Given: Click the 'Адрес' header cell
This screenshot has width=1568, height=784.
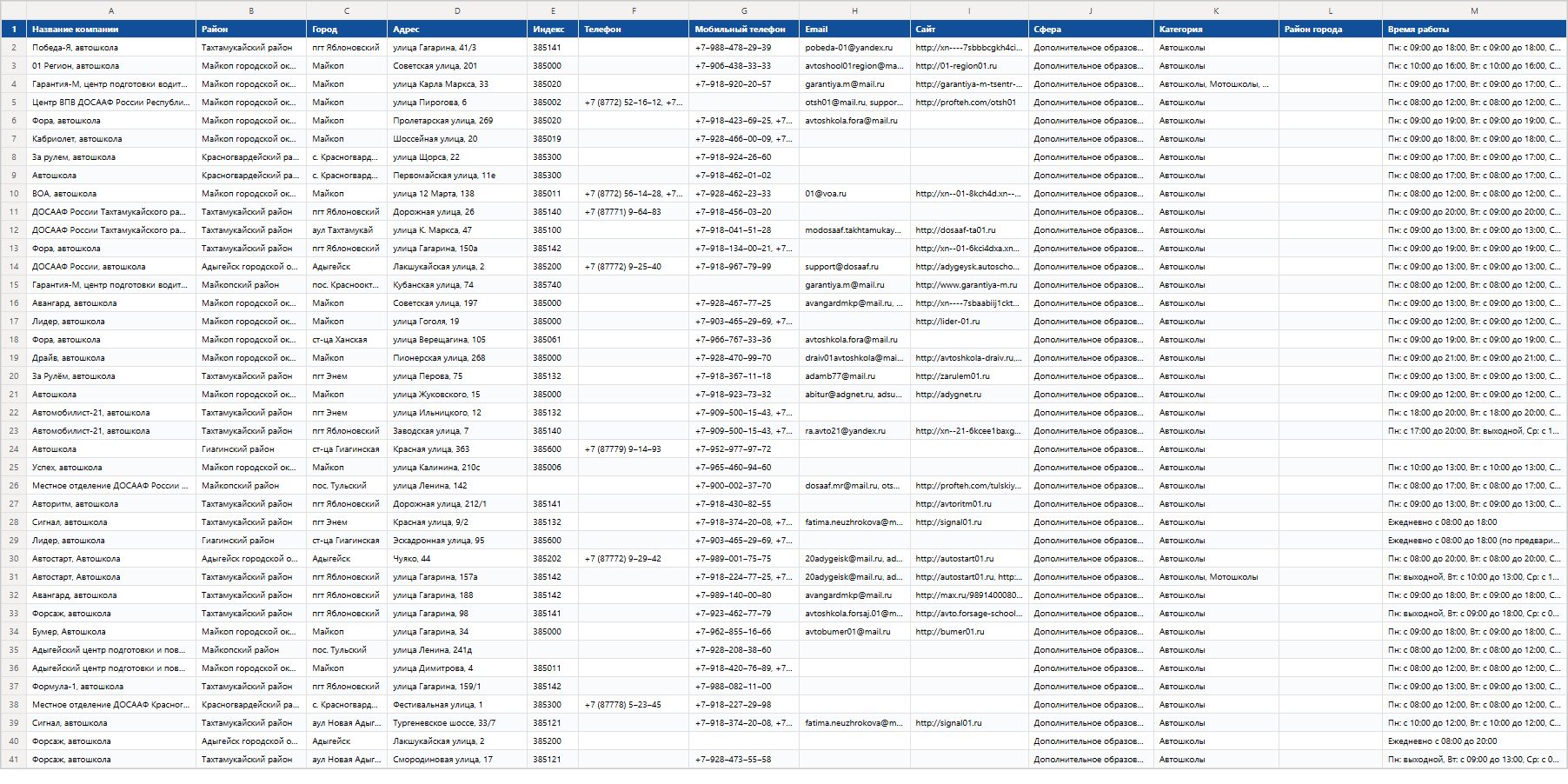Looking at the screenshot, I should [457, 29].
